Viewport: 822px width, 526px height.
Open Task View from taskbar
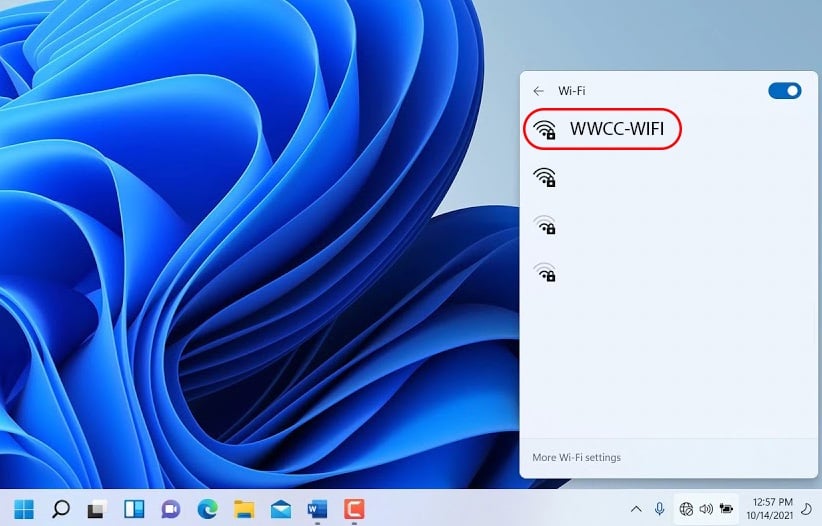98,509
